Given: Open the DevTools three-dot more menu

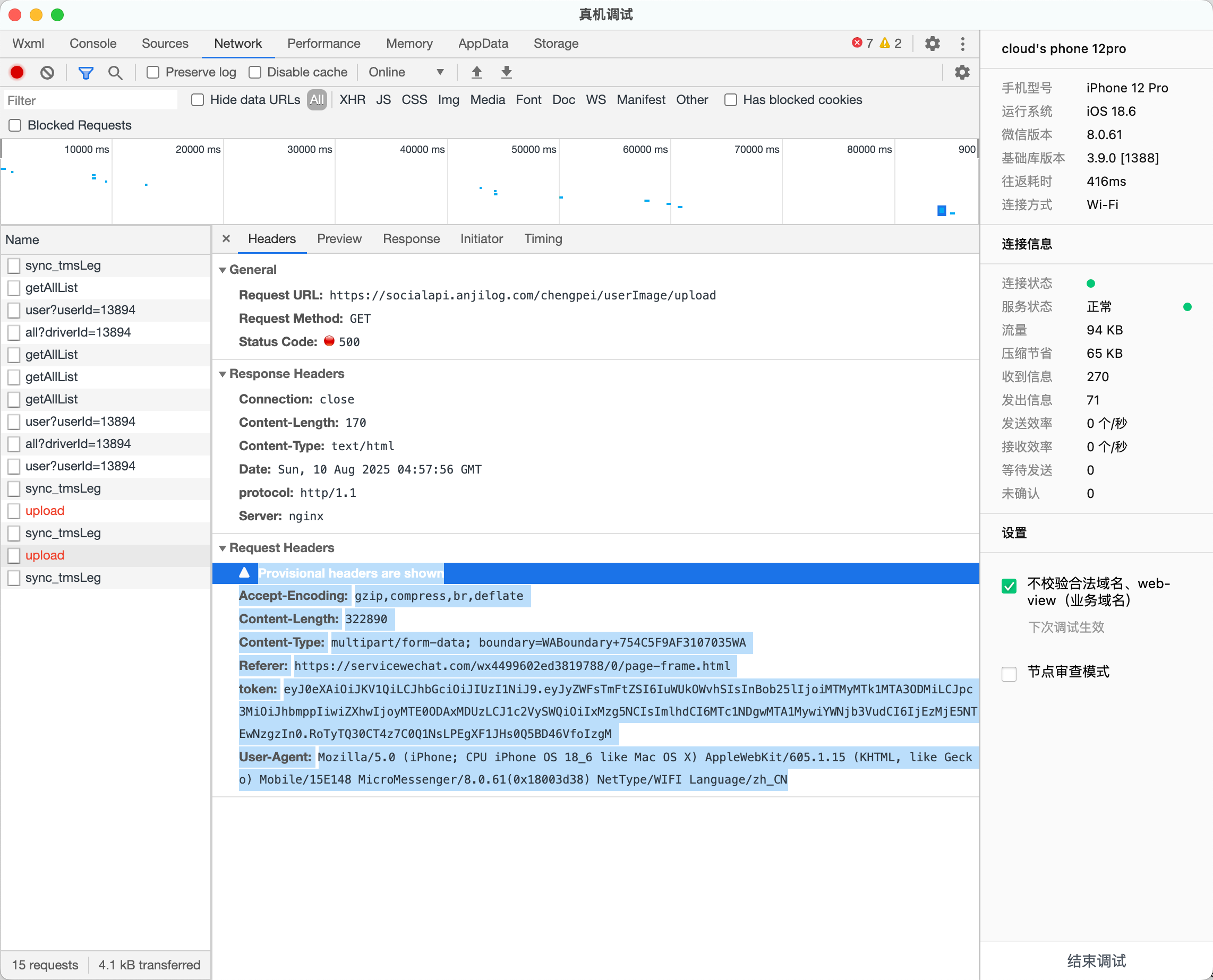Looking at the screenshot, I should point(963,44).
